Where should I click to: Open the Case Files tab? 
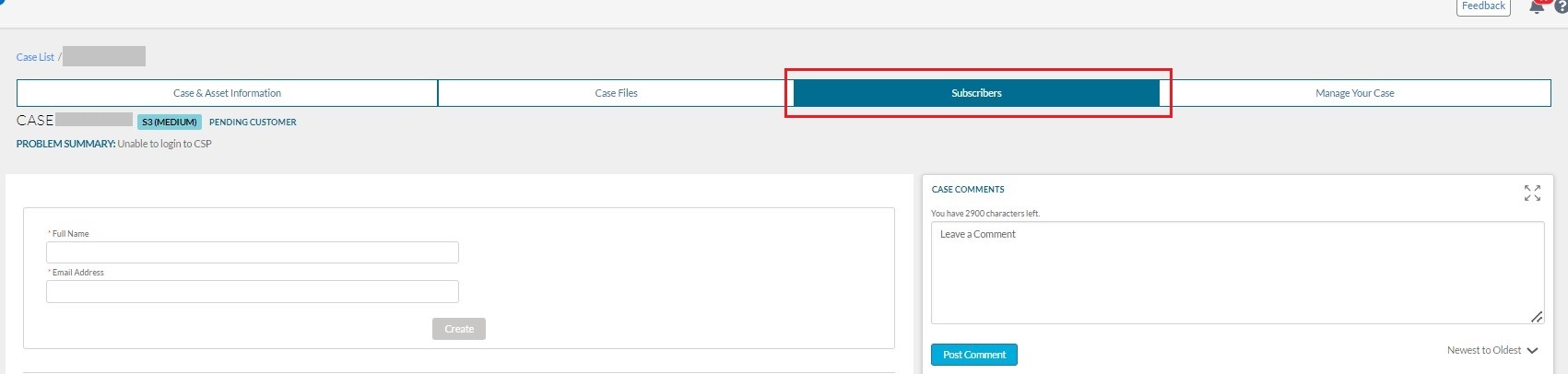click(616, 93)
